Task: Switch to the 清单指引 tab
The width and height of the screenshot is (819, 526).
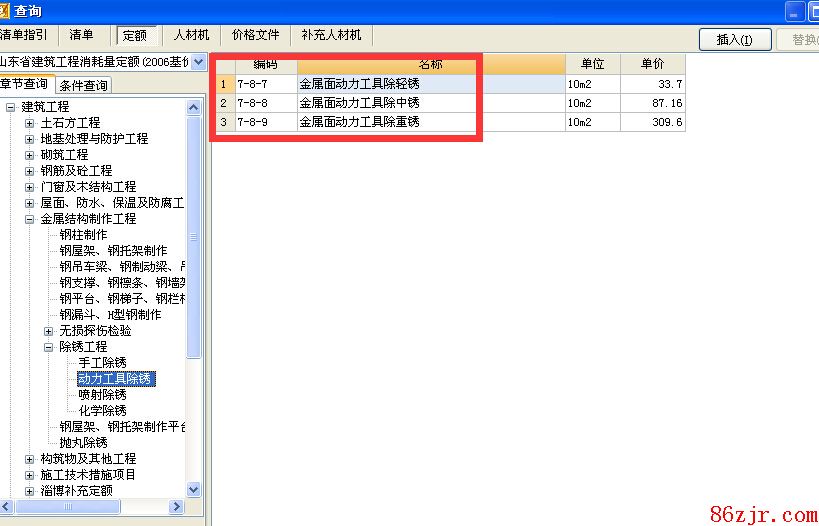Action: pos(24,35)
